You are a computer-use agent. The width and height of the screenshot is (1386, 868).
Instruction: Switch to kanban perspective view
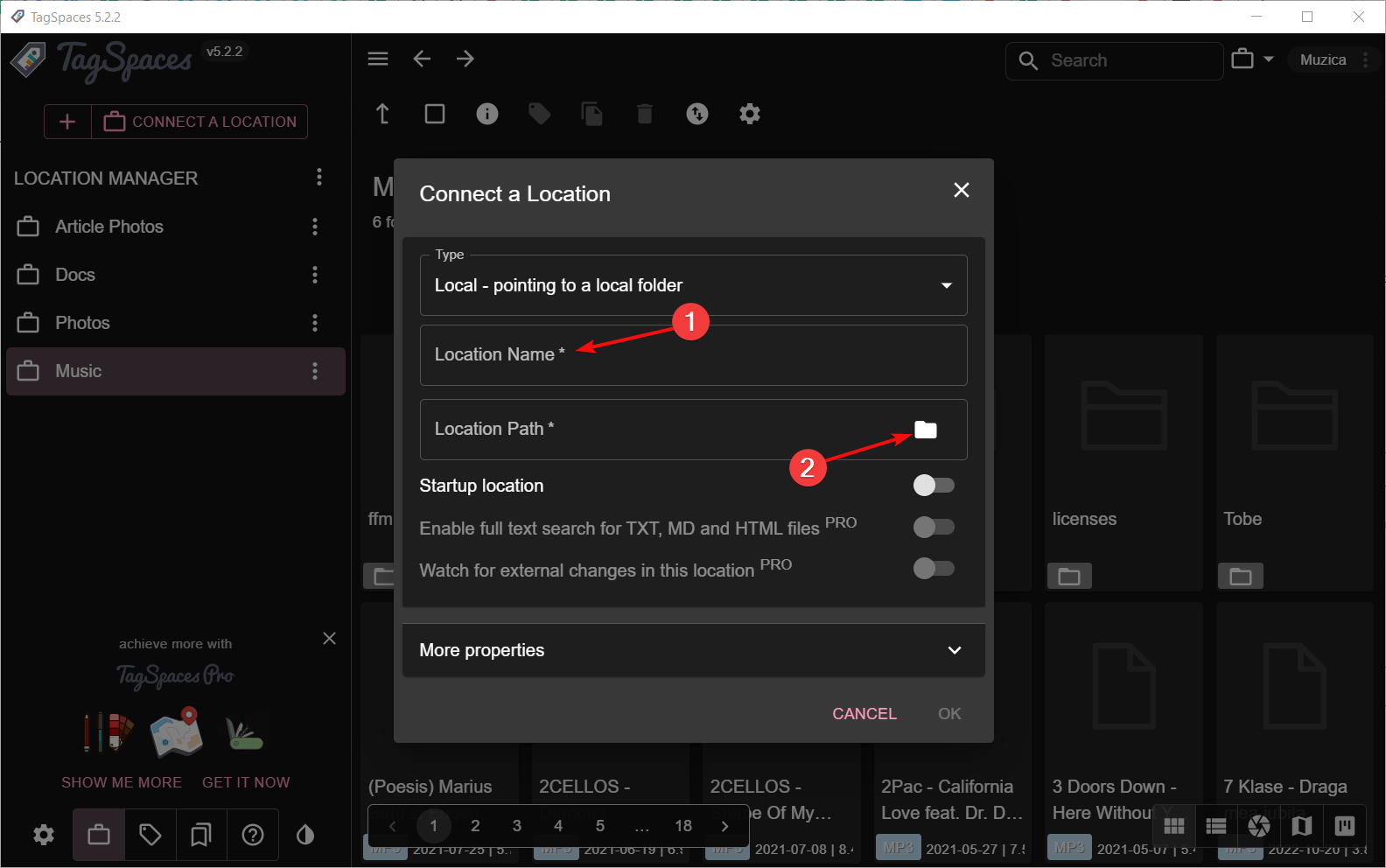coord(1345,826)
